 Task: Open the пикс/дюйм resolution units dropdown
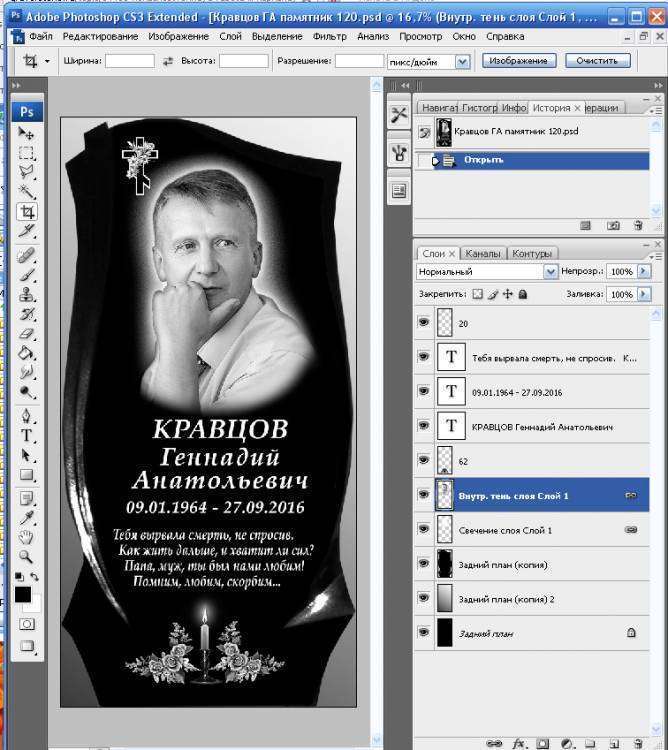462,61
